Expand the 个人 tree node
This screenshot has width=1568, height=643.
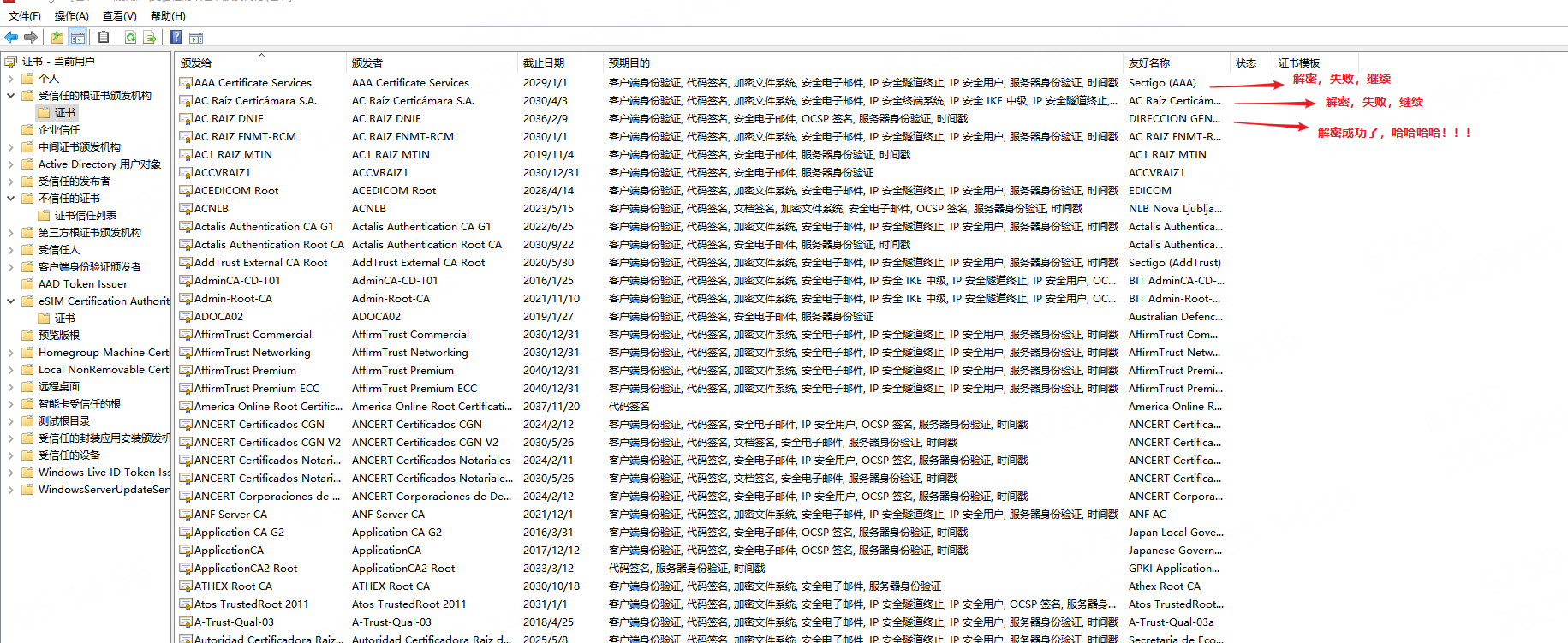[11, 79]
